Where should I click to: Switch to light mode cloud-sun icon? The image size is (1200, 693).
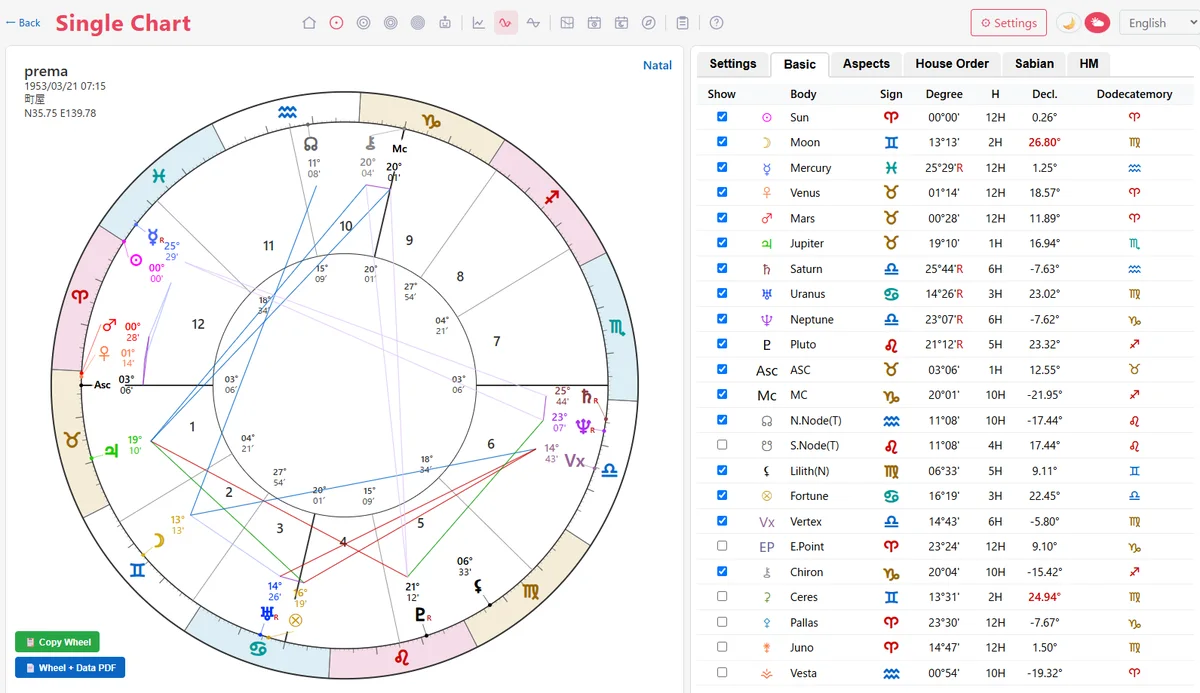tap(1097, 23)
